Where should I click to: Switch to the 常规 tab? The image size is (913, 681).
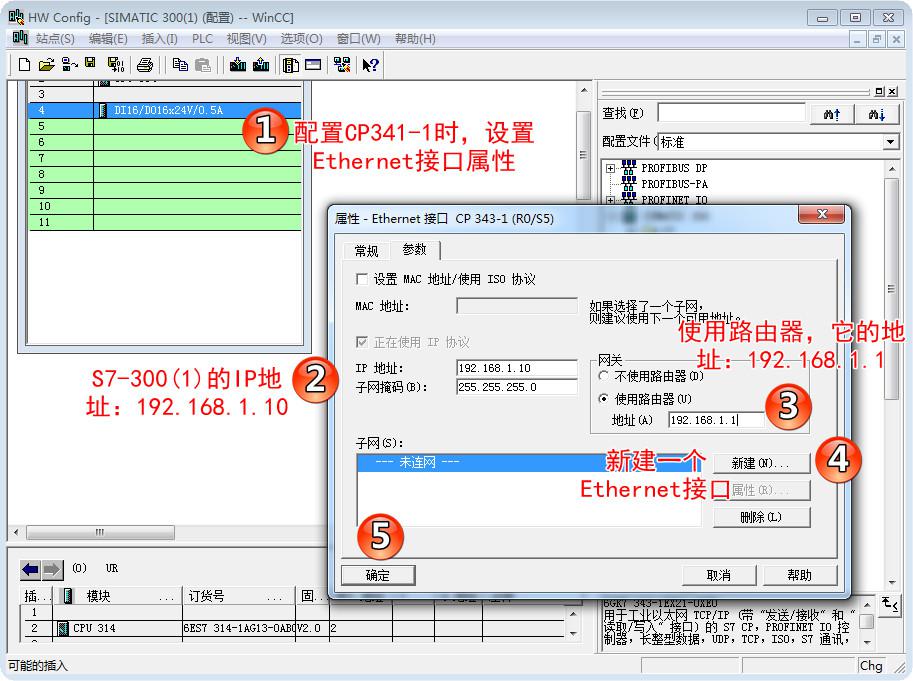[x=366, y=251]
